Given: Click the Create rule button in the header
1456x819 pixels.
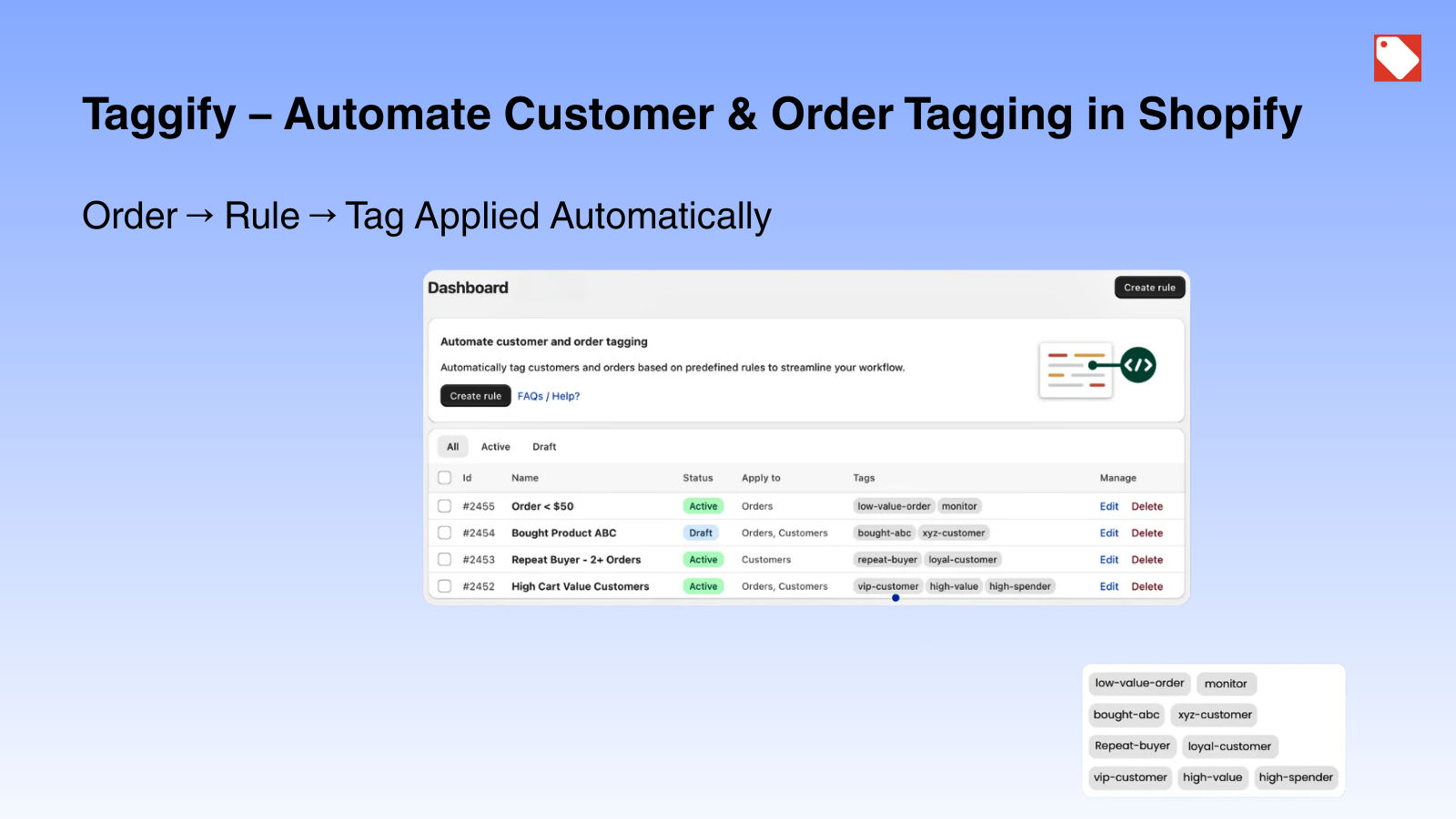Looking at the screenshot, I should 1149,287.
